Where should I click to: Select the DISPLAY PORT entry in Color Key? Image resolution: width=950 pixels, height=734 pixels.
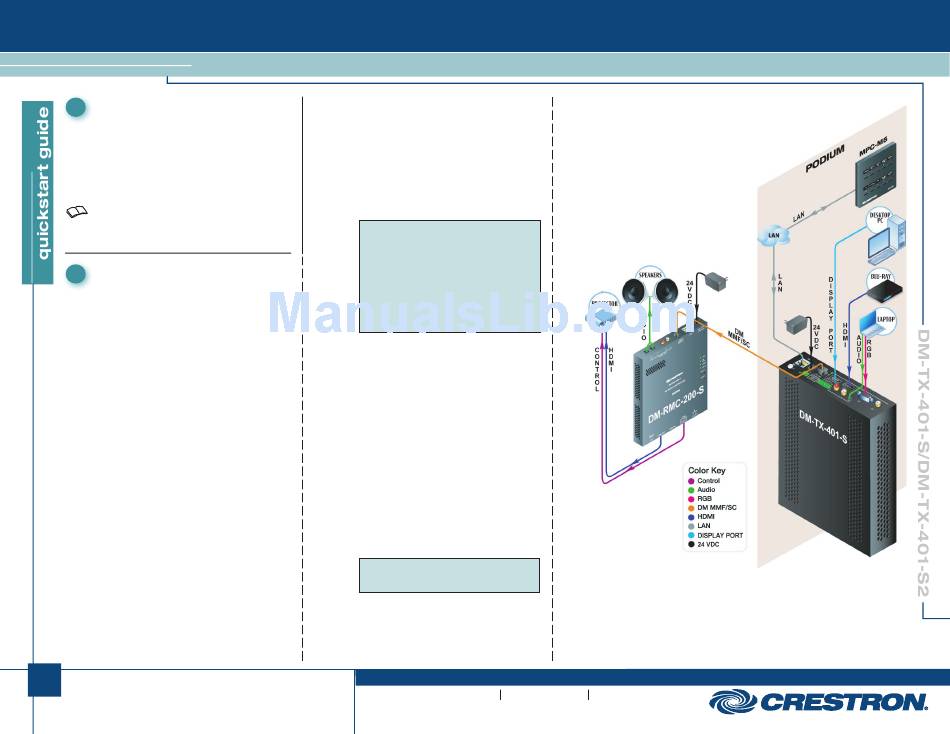(x=716, y=535)
